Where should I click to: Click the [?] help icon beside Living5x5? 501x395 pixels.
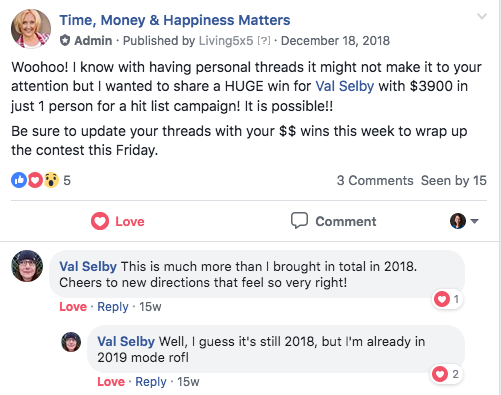[264, 41]
